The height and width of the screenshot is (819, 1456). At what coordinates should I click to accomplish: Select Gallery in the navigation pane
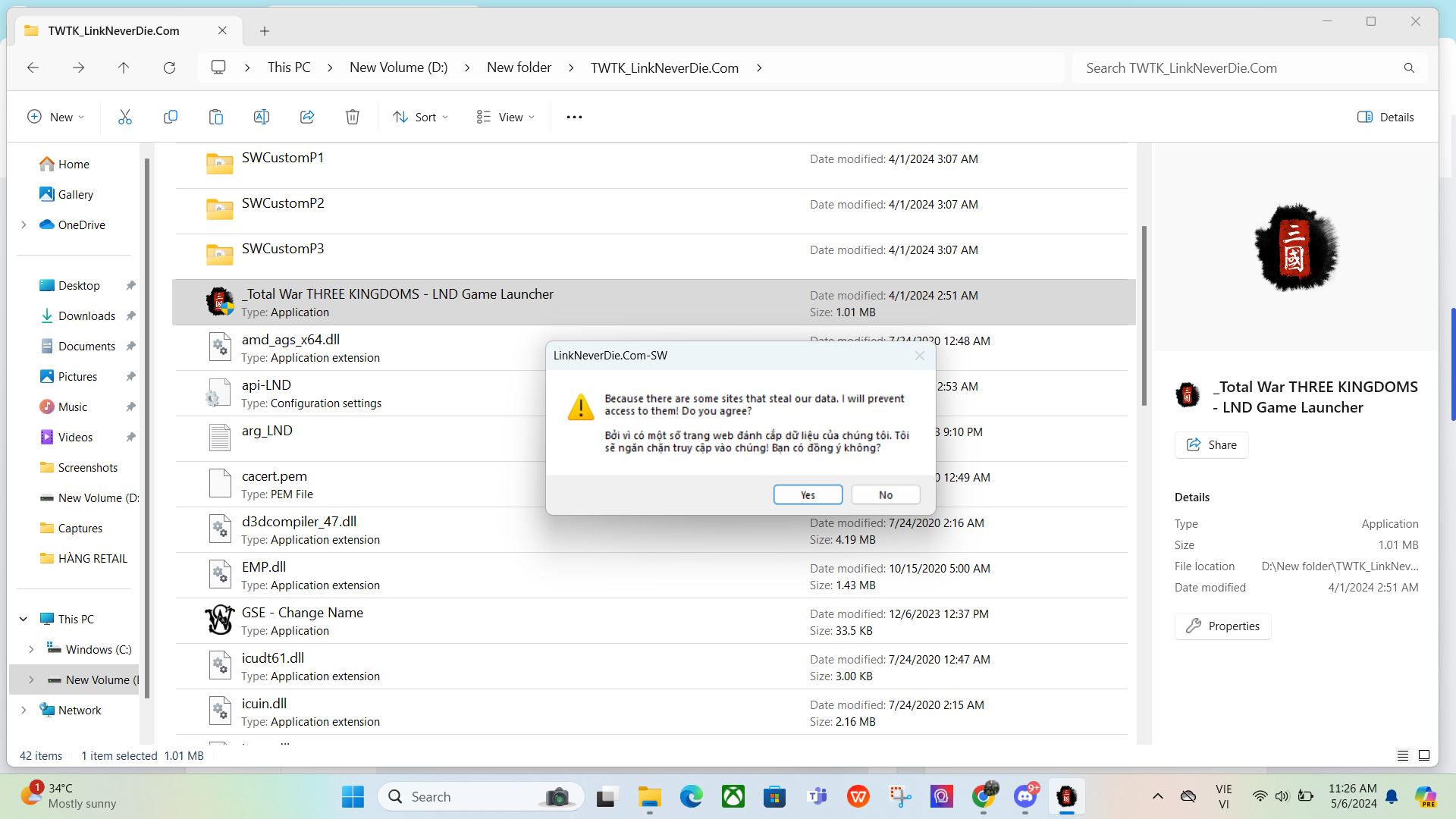pos(75,194)
